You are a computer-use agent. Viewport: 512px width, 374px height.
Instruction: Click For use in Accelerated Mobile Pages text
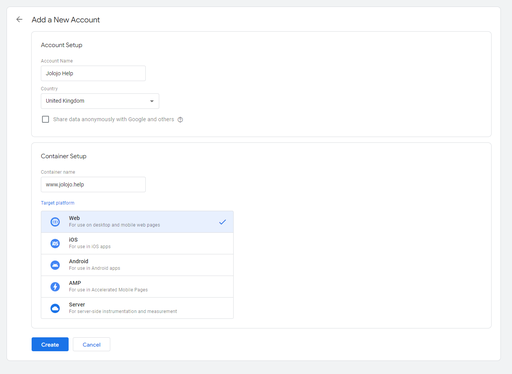tap(108, 290)
